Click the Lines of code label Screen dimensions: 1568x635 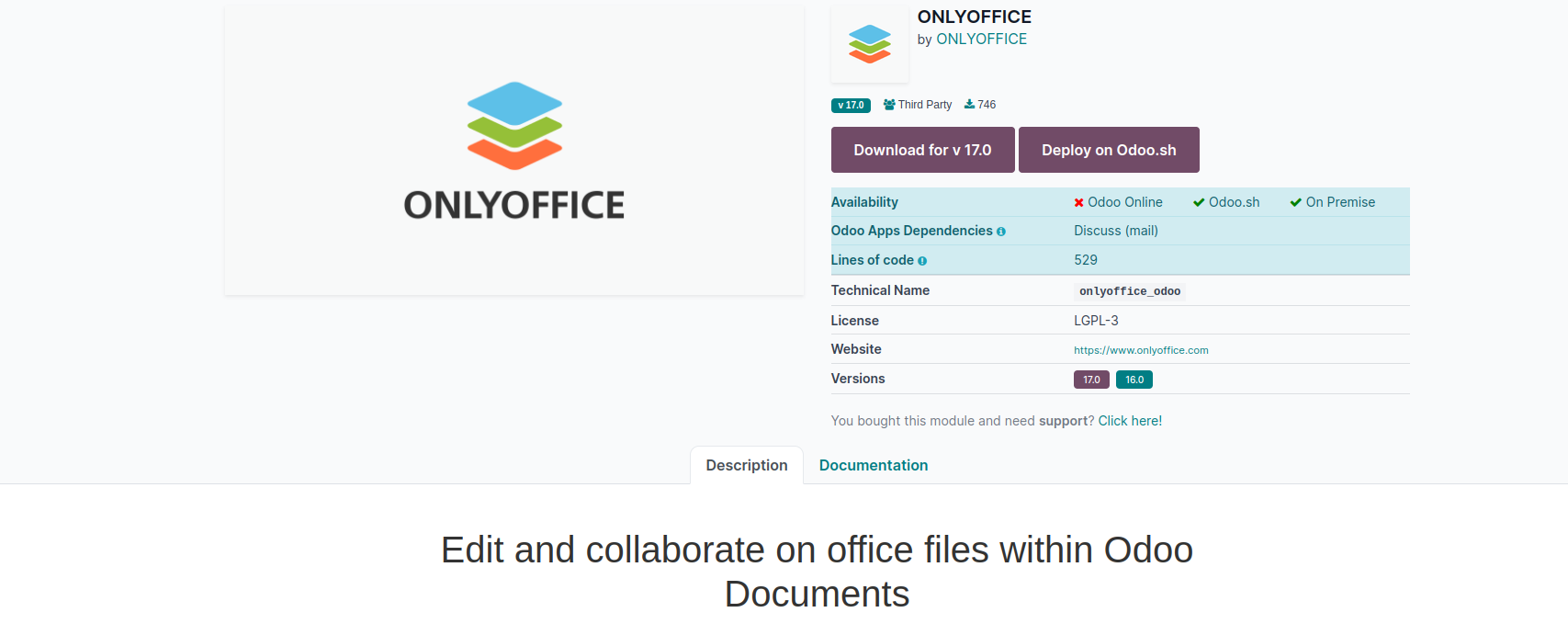coord(873,260)
